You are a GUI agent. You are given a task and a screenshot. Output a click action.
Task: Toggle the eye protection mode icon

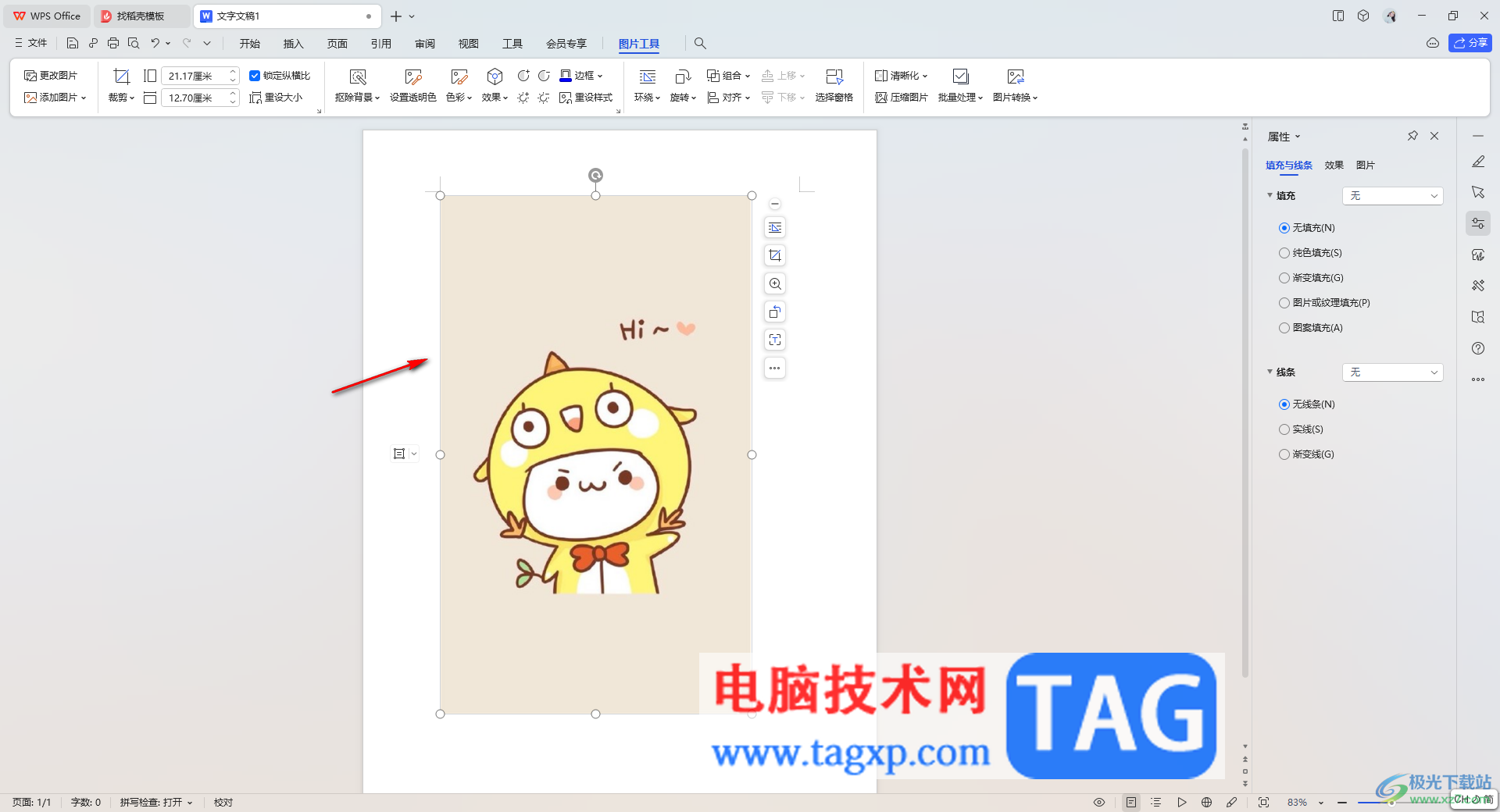point(1099,803)
